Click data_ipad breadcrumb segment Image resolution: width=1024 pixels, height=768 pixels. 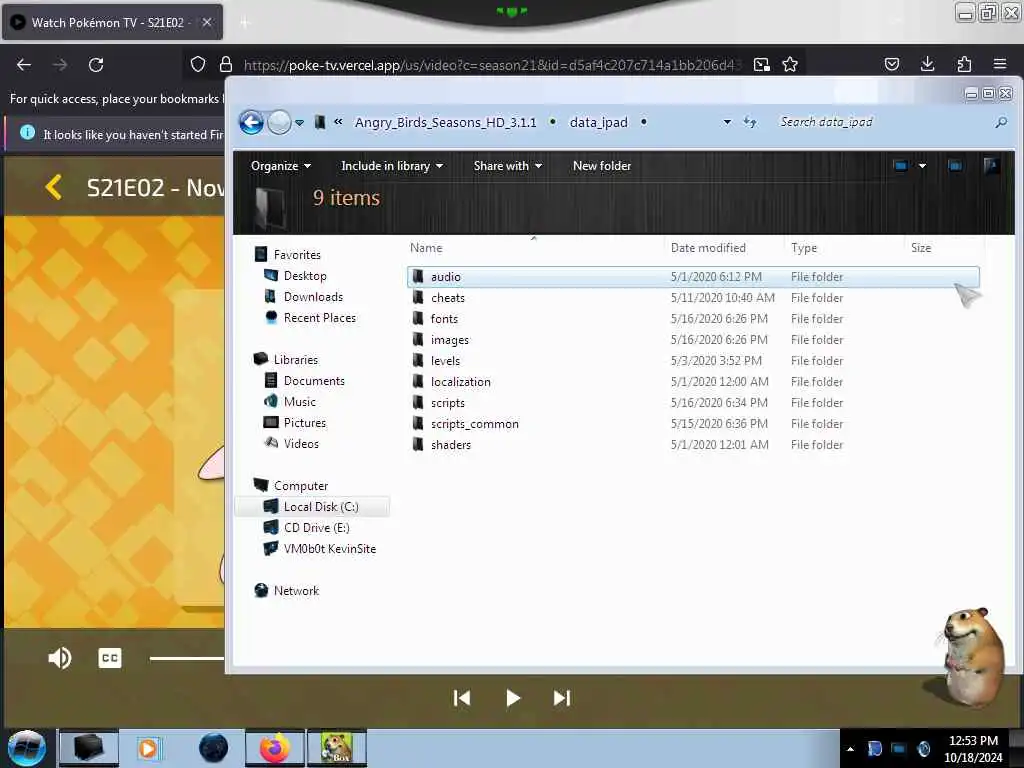(598, 122)
